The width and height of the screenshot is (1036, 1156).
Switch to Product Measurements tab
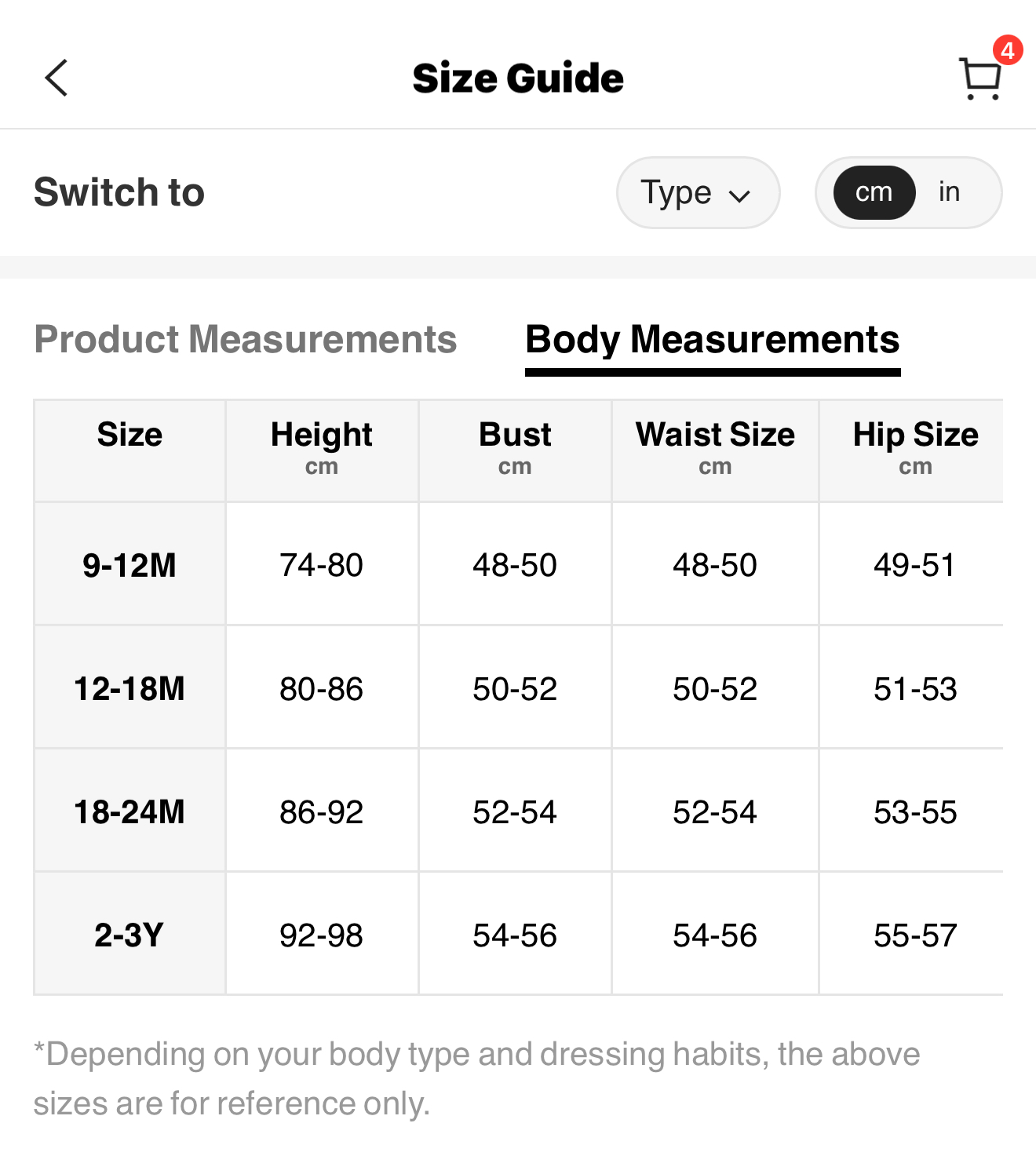coord(245,340)
